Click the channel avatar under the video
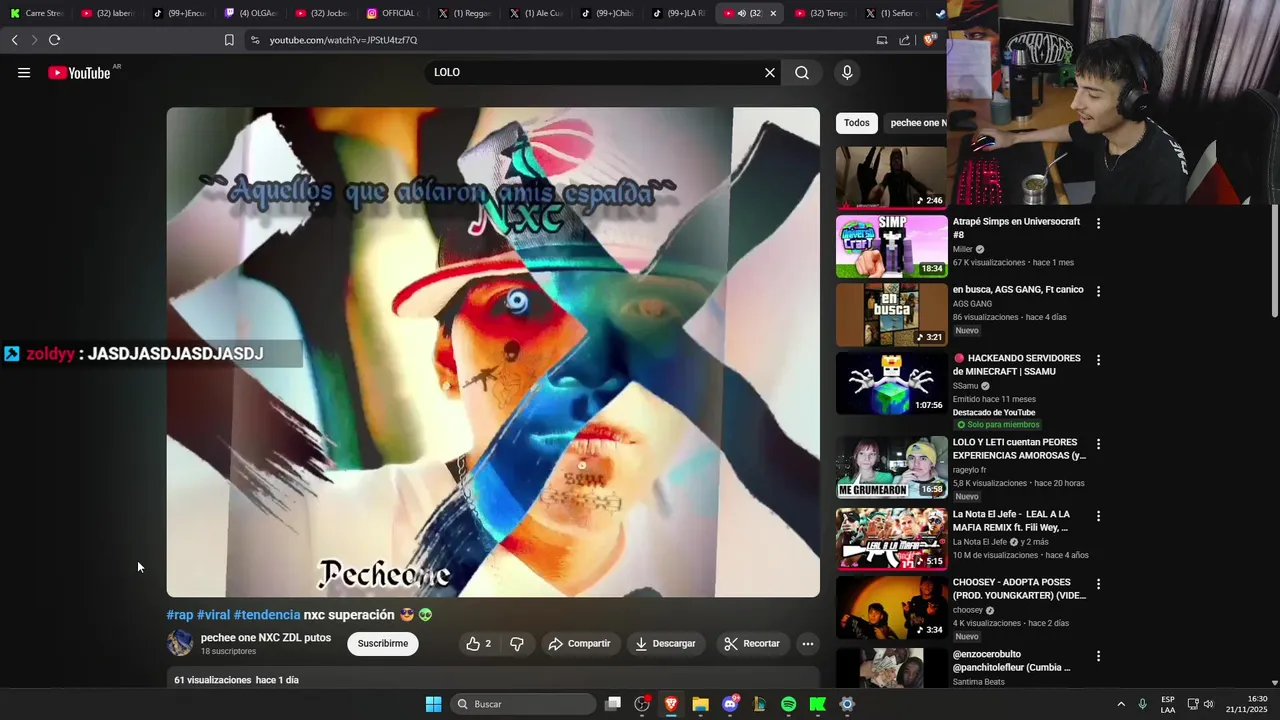 click(x=180, y=643)
